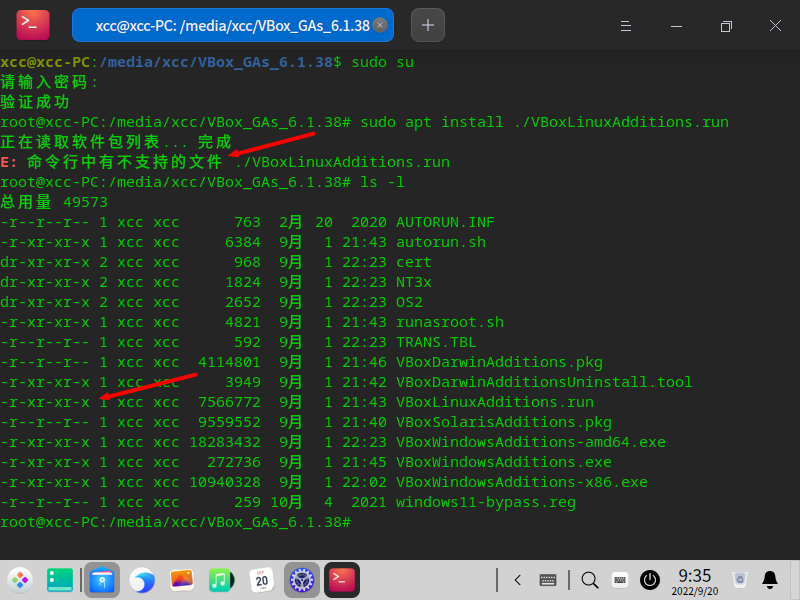Open the multitasking view dock icon
This screenshot has height=600, width=800.
[60, 580]
